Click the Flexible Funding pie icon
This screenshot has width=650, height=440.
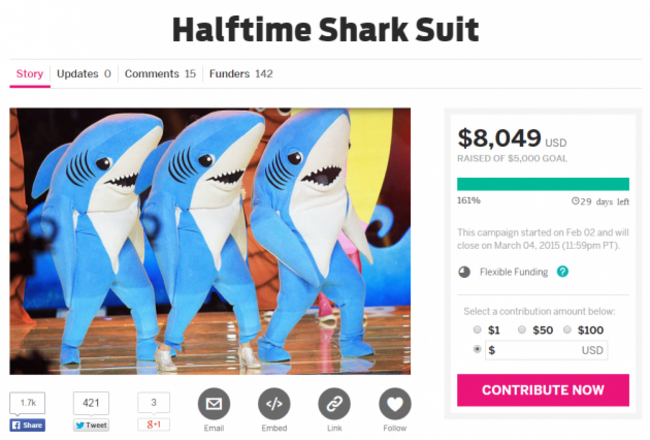[x=464, y=272]
